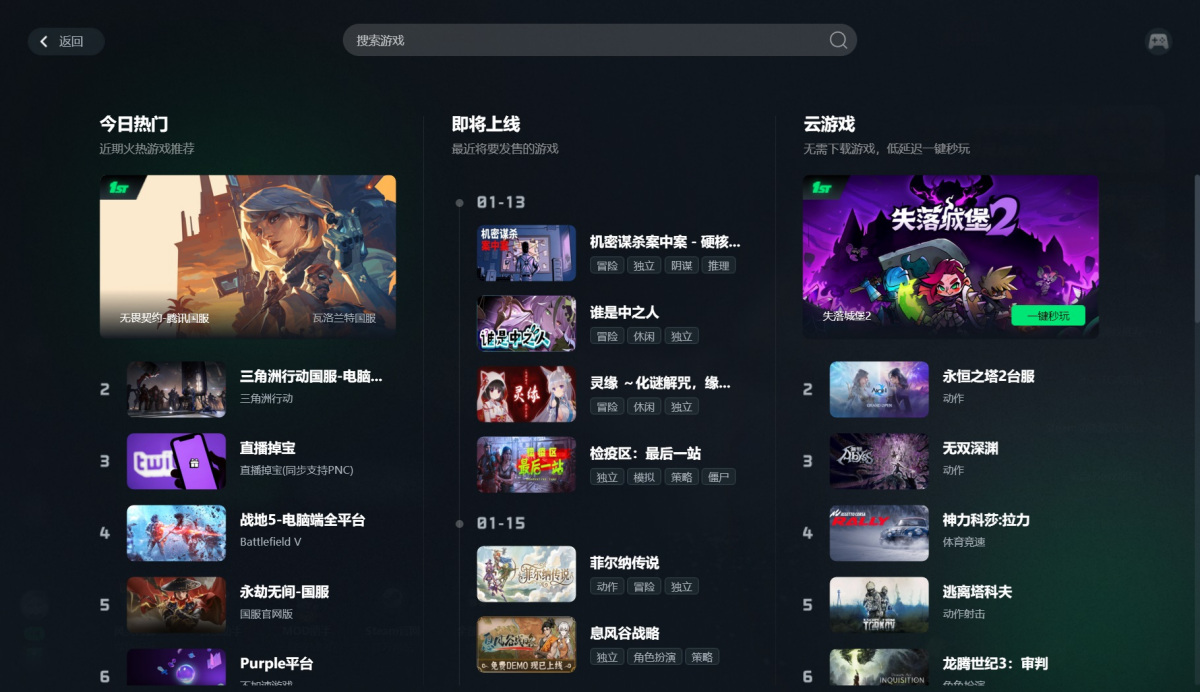Open Purple平台 icon

pos(176,667)
